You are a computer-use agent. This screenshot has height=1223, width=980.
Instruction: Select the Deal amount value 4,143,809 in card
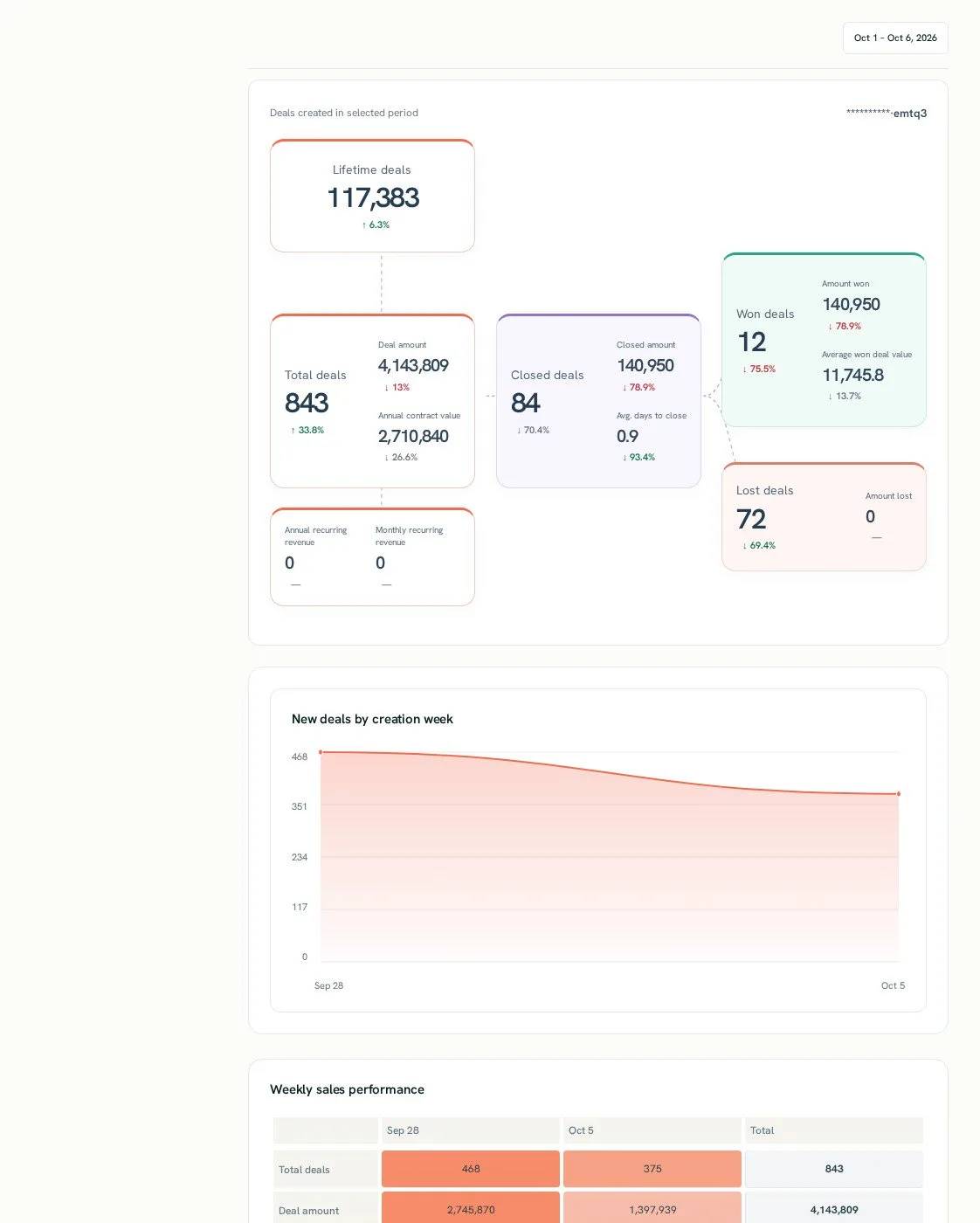click(x=413, y=365)
